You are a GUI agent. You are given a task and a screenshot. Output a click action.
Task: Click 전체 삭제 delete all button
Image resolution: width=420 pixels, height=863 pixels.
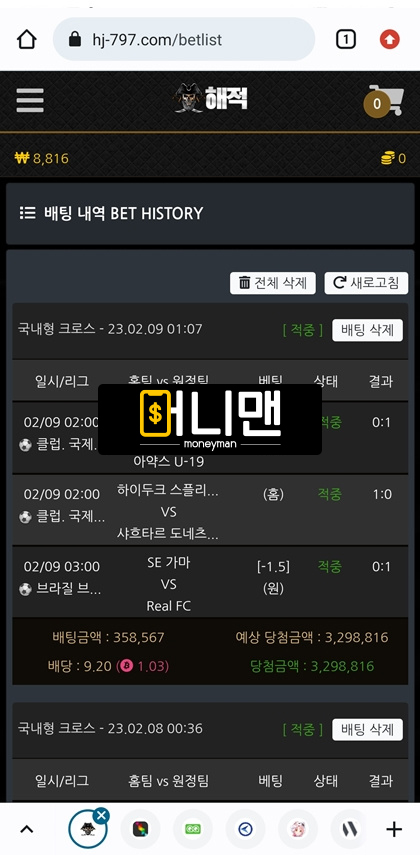tap(272, 283)
